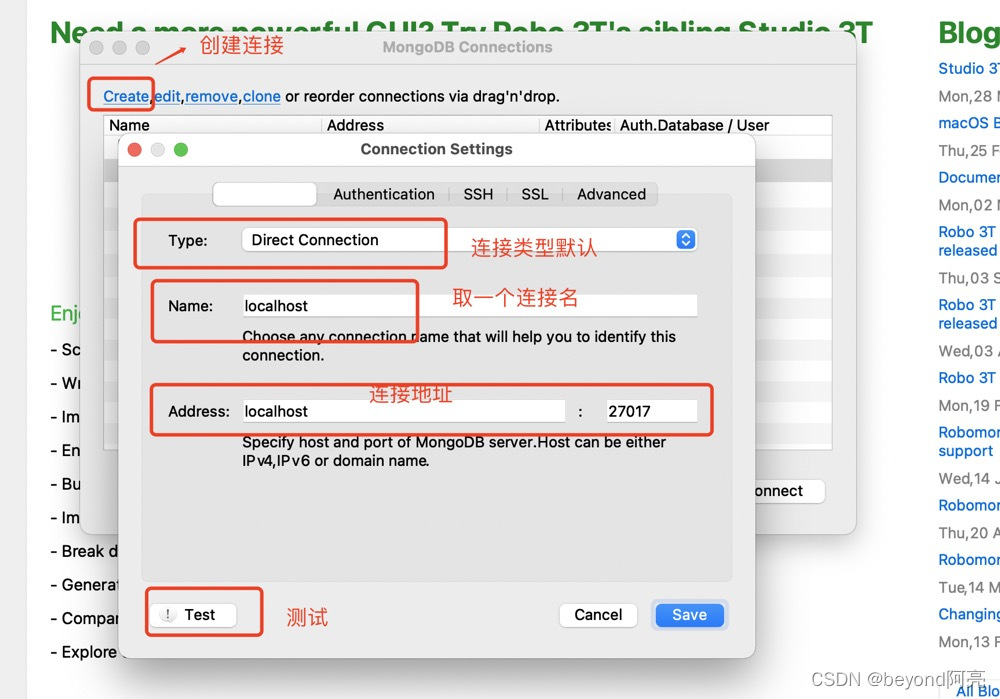Click the connection Name input field

[469, 305]
